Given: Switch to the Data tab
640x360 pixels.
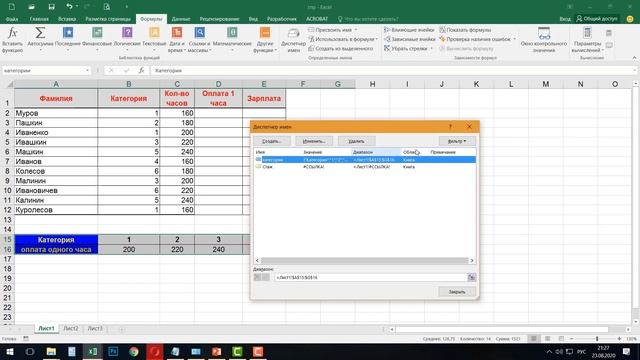Looking at the screenshot, I should 181,19.
